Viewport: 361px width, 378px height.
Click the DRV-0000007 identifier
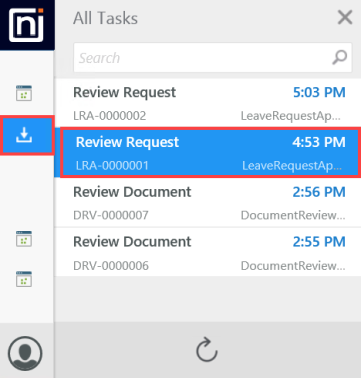[x=111, y=215]
